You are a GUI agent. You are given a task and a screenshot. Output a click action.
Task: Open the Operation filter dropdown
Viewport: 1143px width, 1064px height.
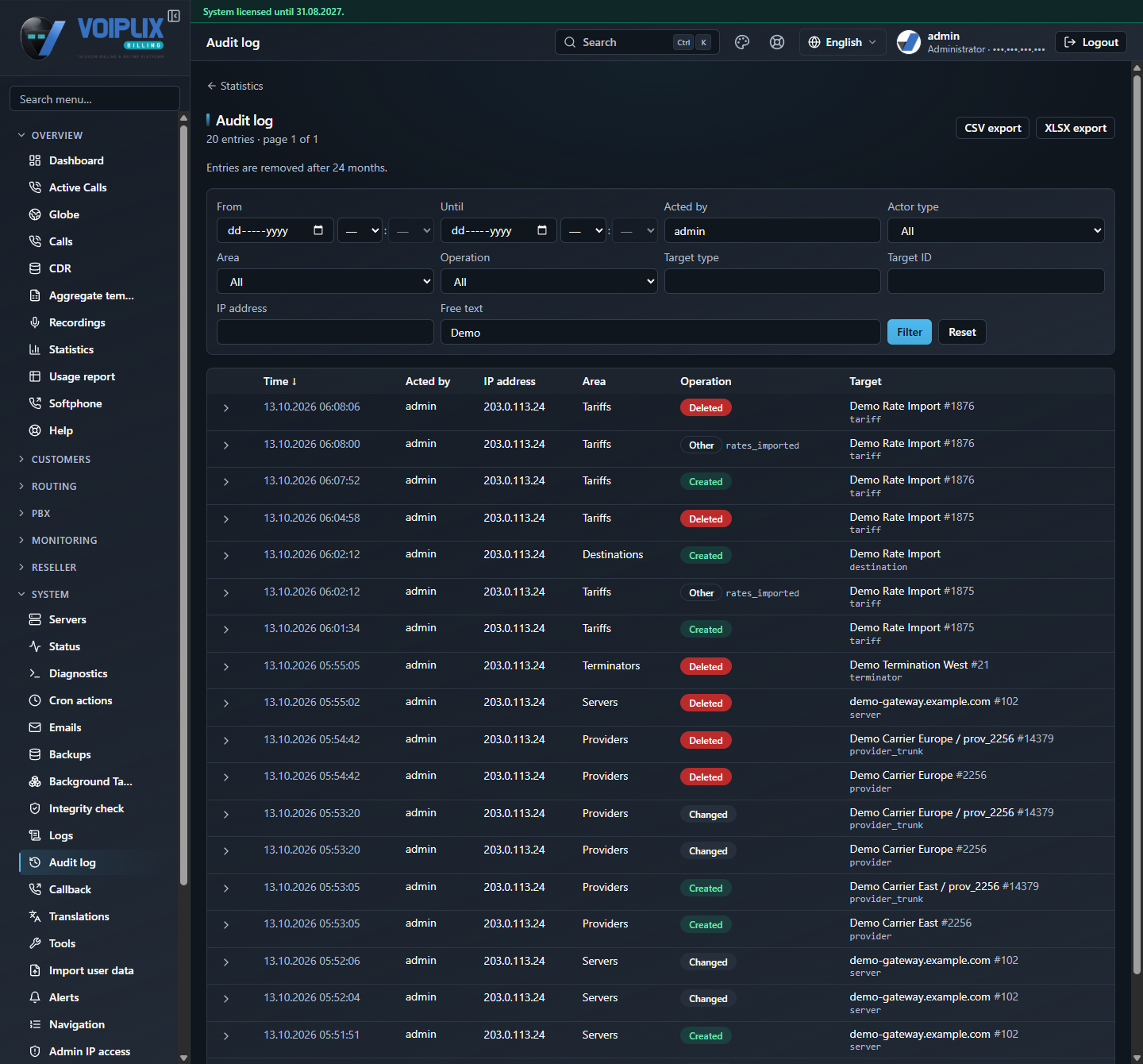(548, 281)
